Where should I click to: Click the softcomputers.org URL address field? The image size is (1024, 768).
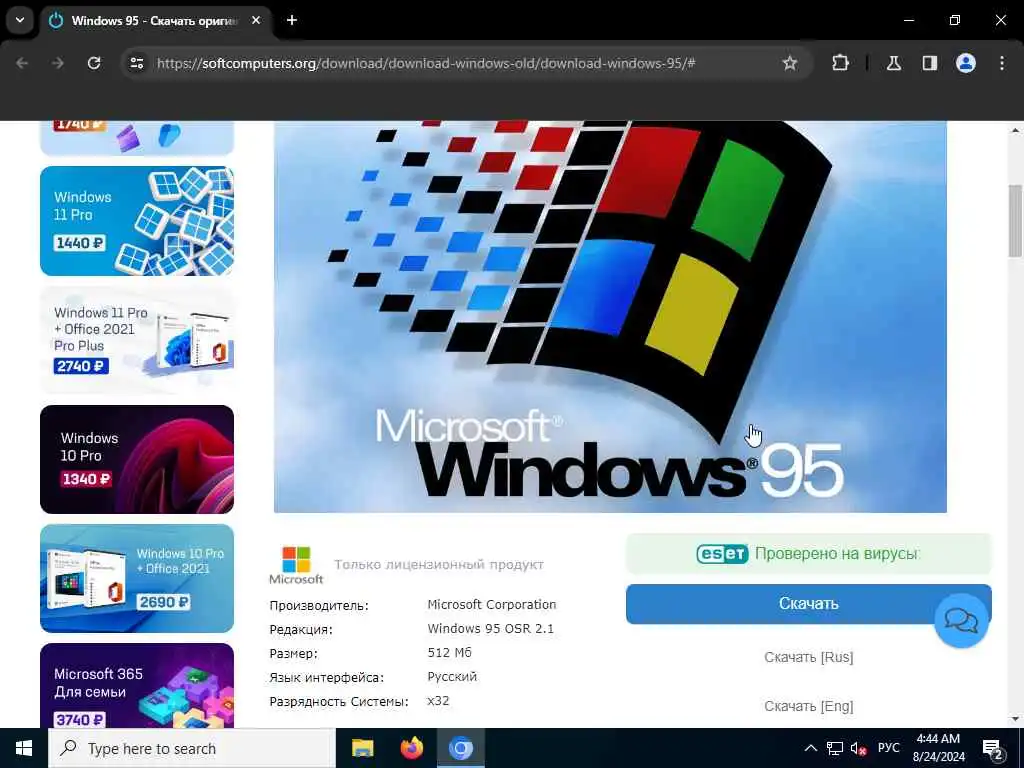click(426, 63)
